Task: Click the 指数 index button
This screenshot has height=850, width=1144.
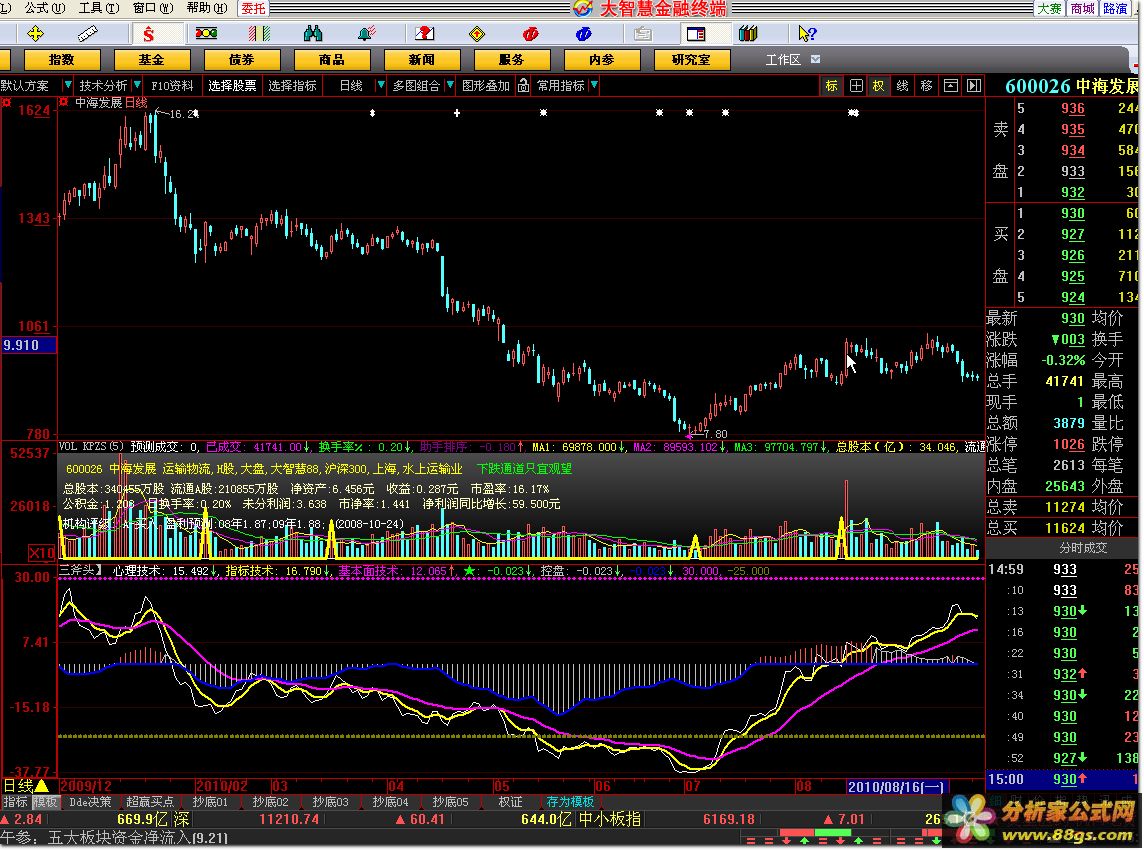Action: (x=62, y=60)
